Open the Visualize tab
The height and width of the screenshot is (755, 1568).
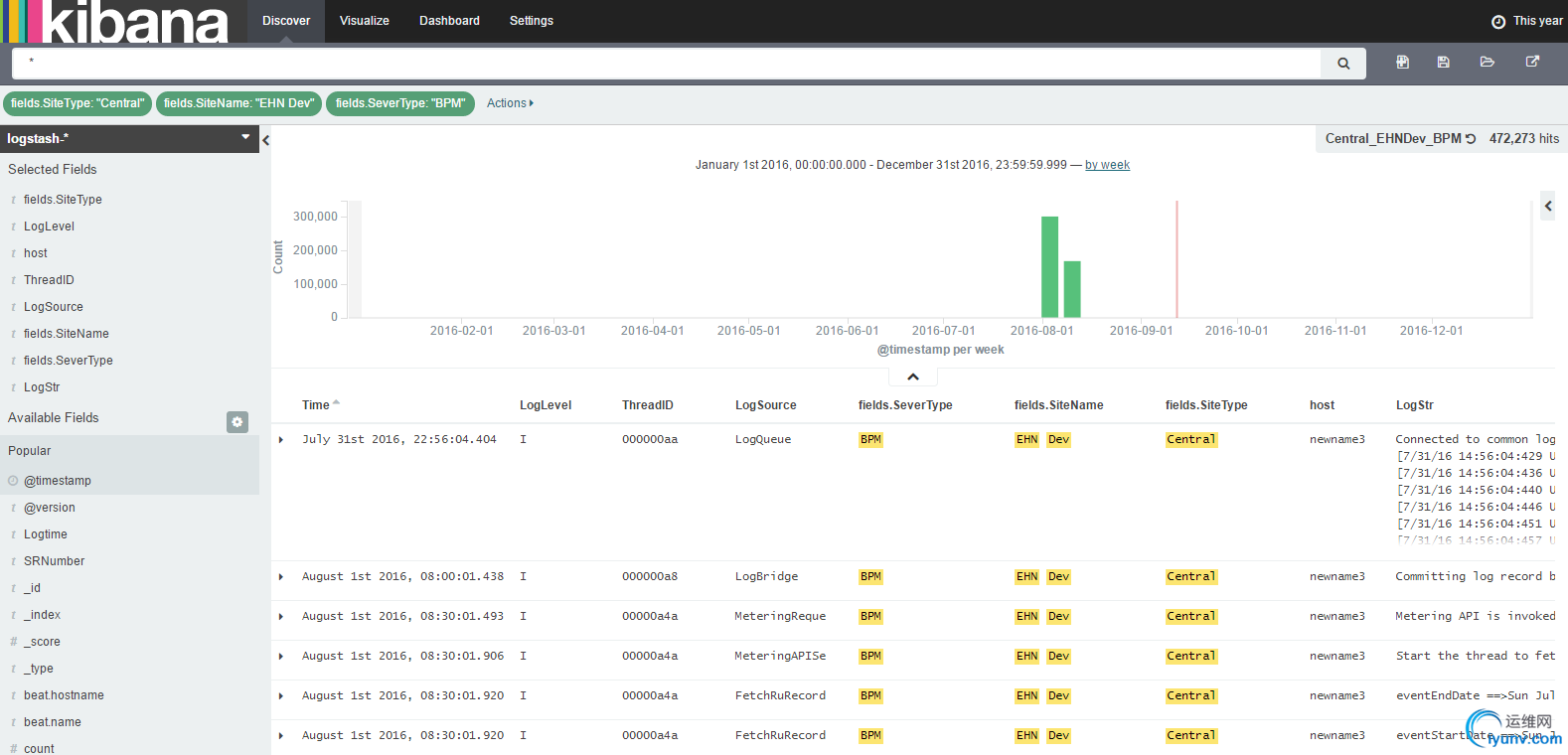[365, 21]
